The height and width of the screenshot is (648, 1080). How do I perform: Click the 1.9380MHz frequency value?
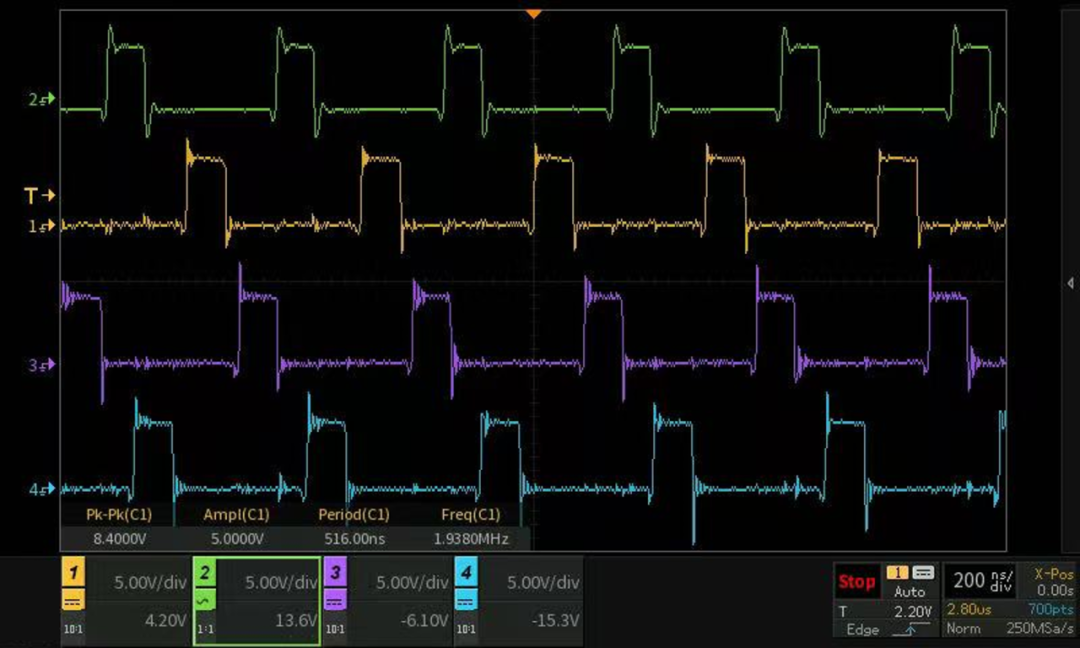[x=470, y=539]
